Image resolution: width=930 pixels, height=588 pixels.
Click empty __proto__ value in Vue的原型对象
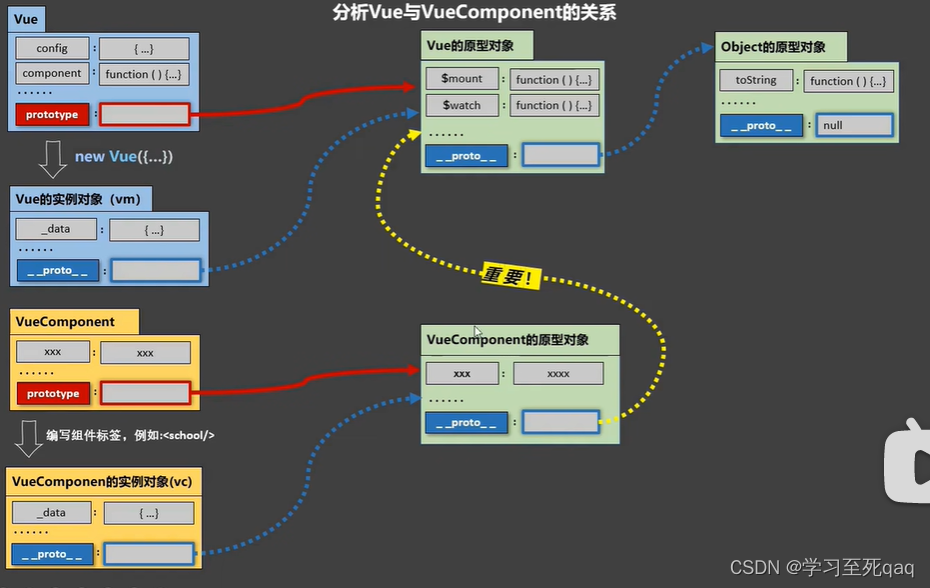click(560, 155)
